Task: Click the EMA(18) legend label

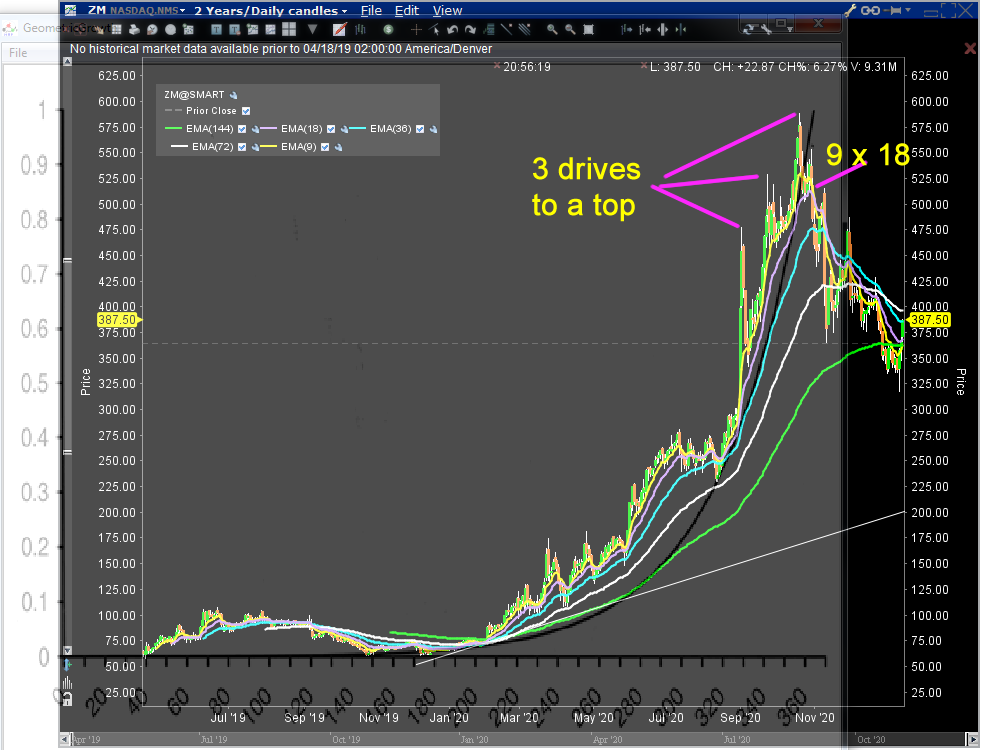Action: click(x=302, y=129)
